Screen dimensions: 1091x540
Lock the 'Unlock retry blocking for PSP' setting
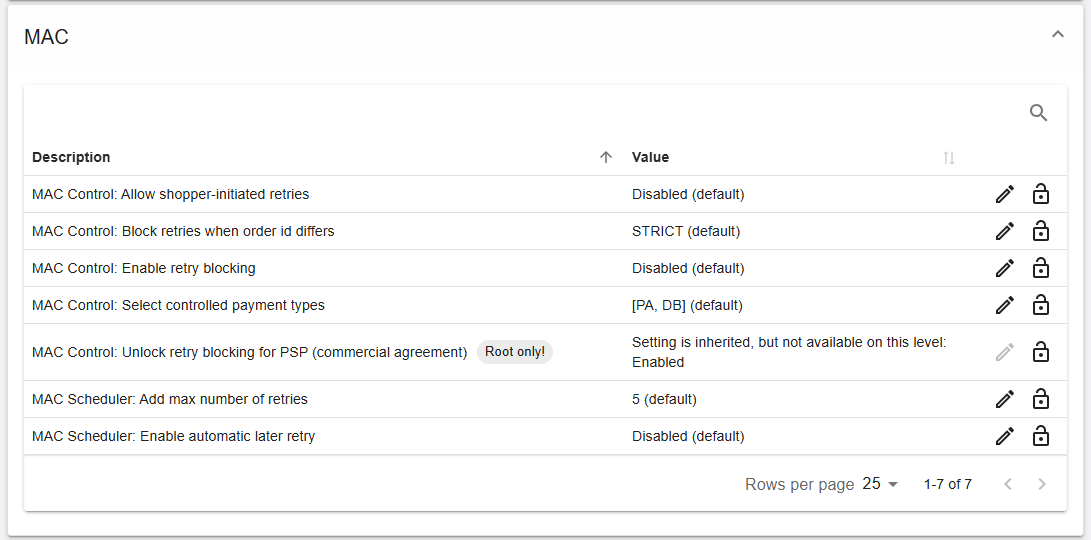[1041, 351]
